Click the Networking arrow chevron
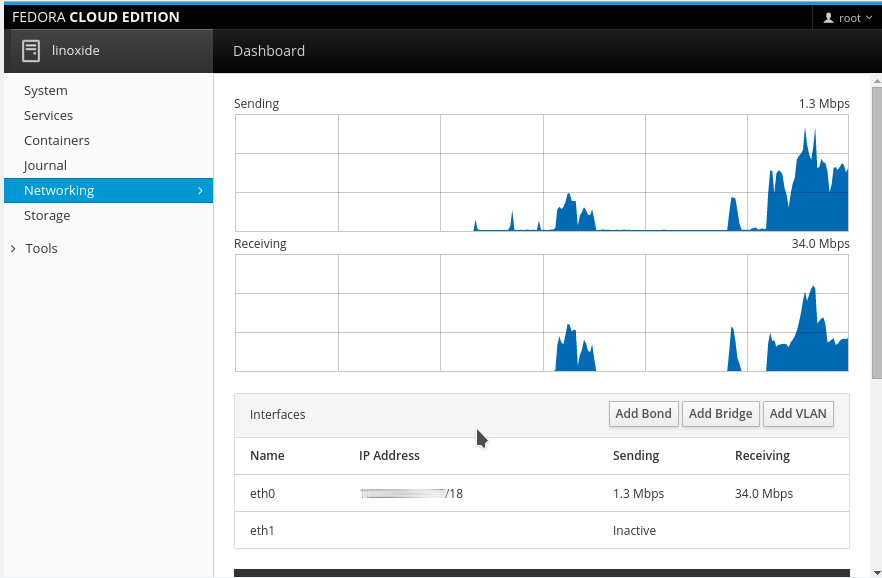This screenshot has width=882, height=578. point(200,191)
